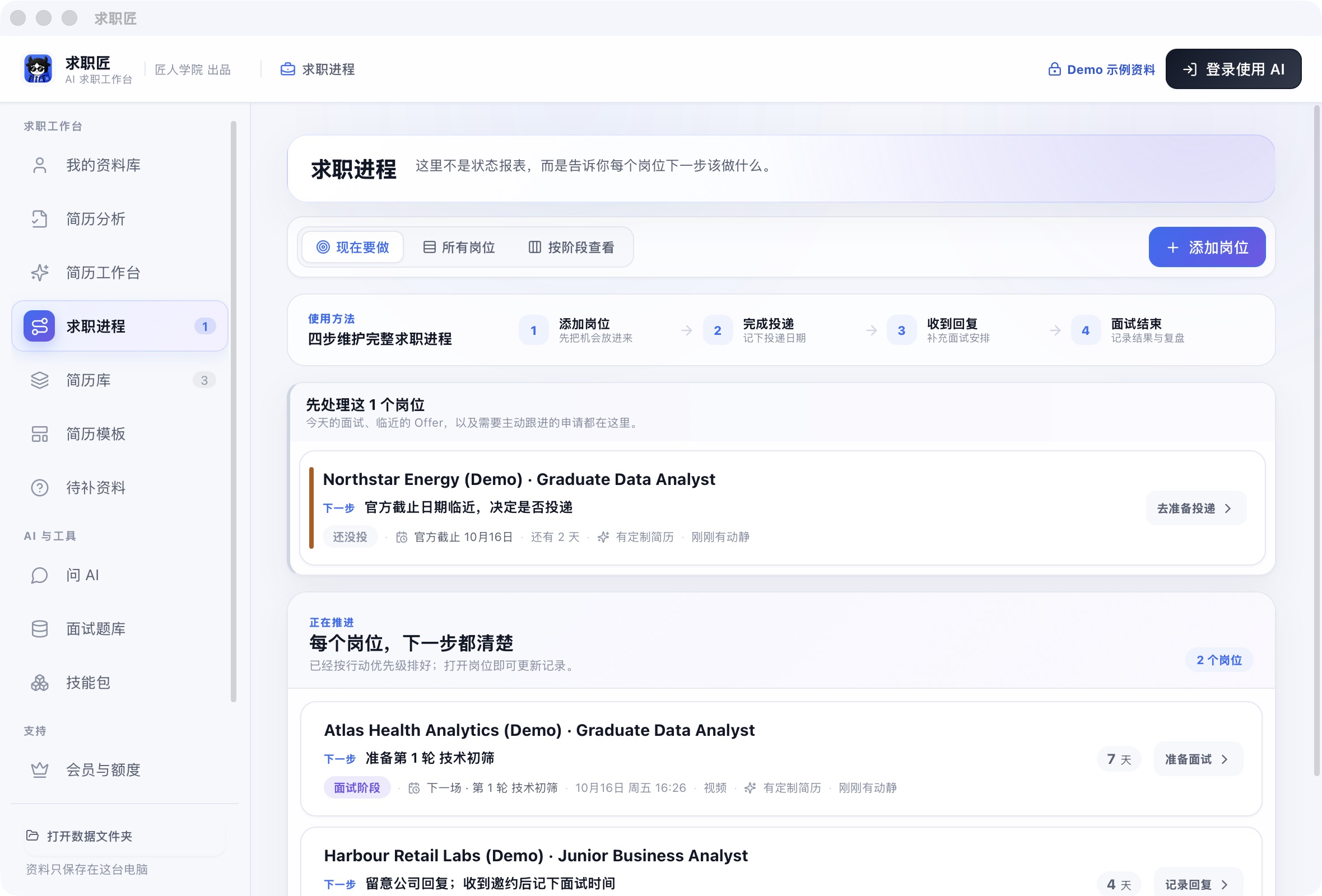Click the 2 个岗位 count badge
Image resolution: width=1322 pixels, height=896 pixels.
click(1219, 660)
